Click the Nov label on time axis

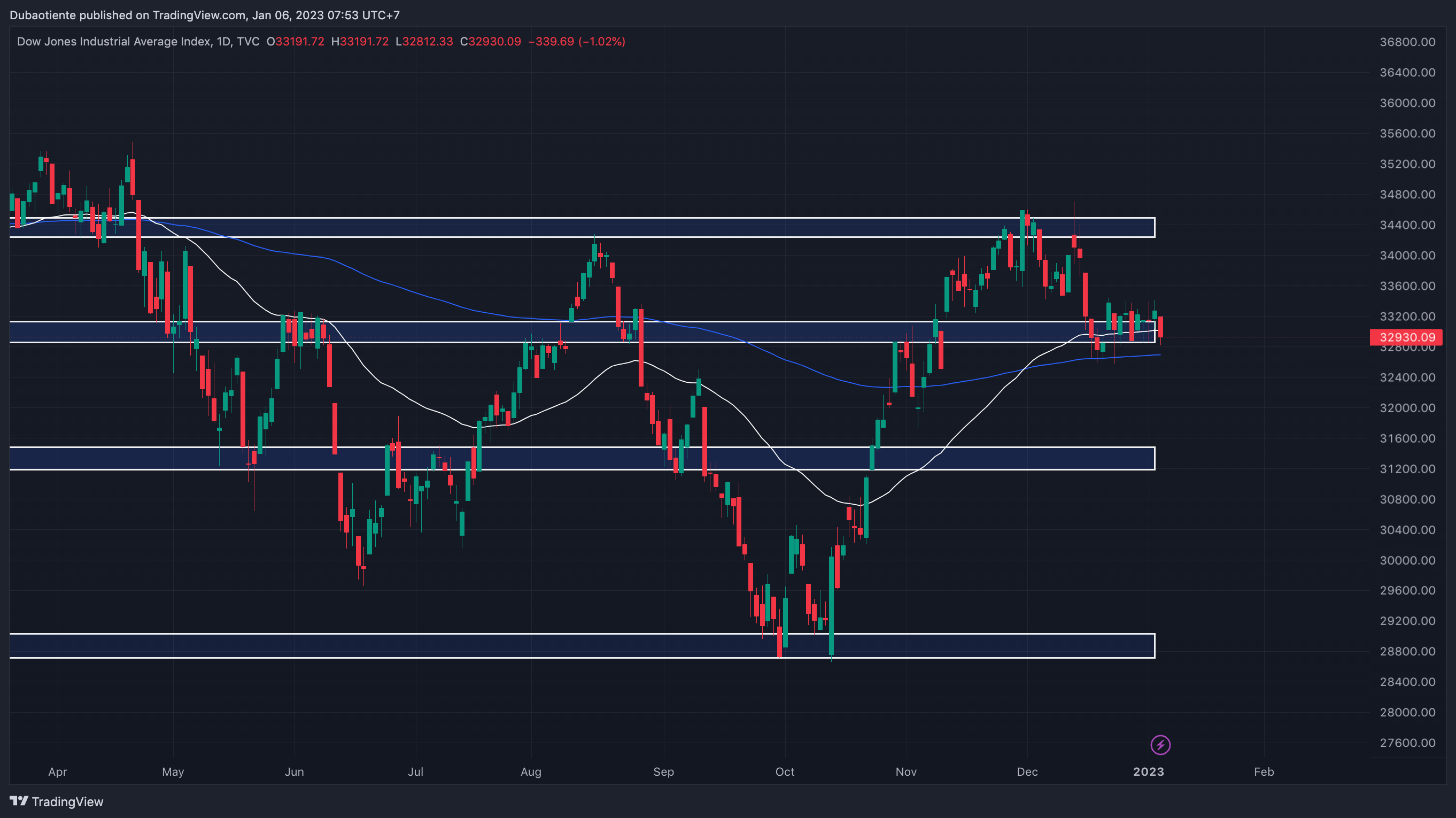tap(906, 771)
